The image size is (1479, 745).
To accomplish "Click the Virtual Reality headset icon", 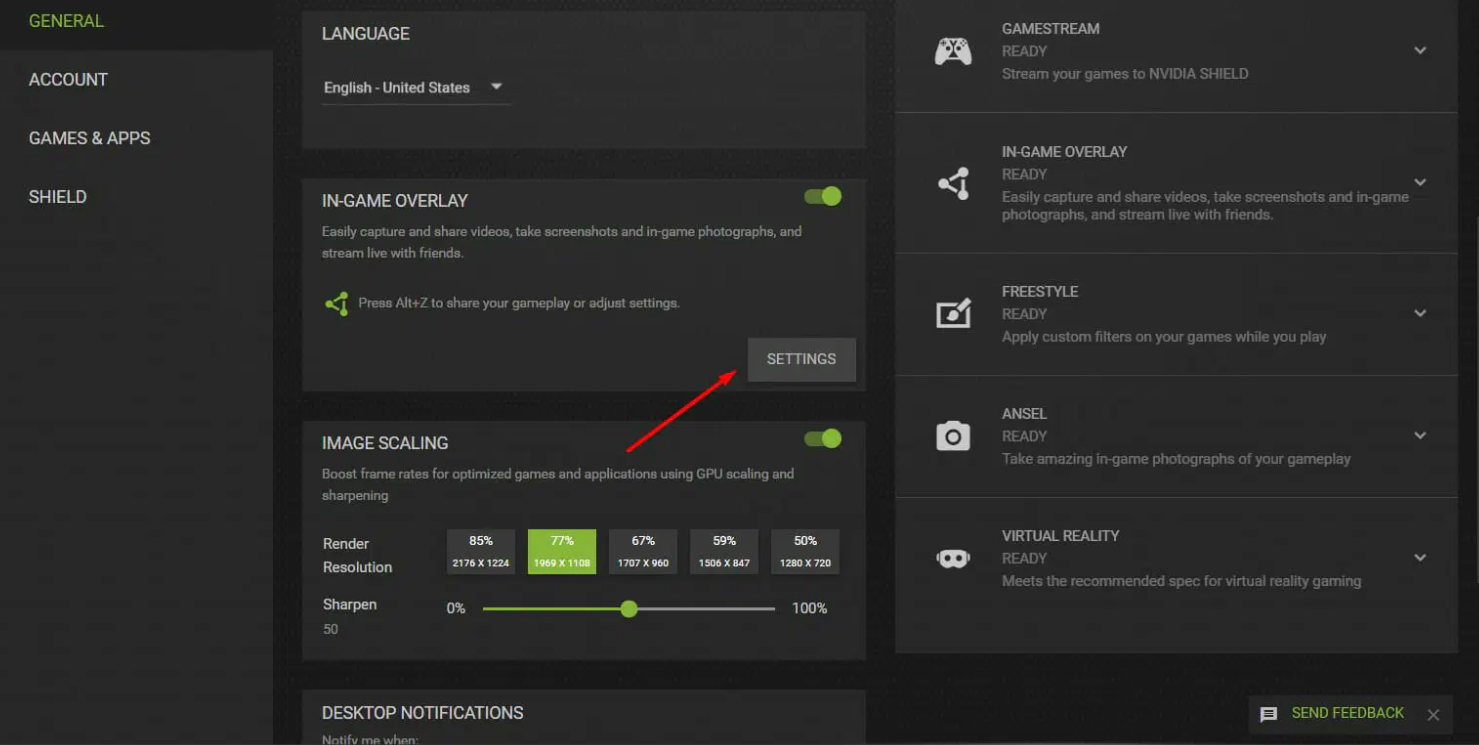I will click(953, 558).
